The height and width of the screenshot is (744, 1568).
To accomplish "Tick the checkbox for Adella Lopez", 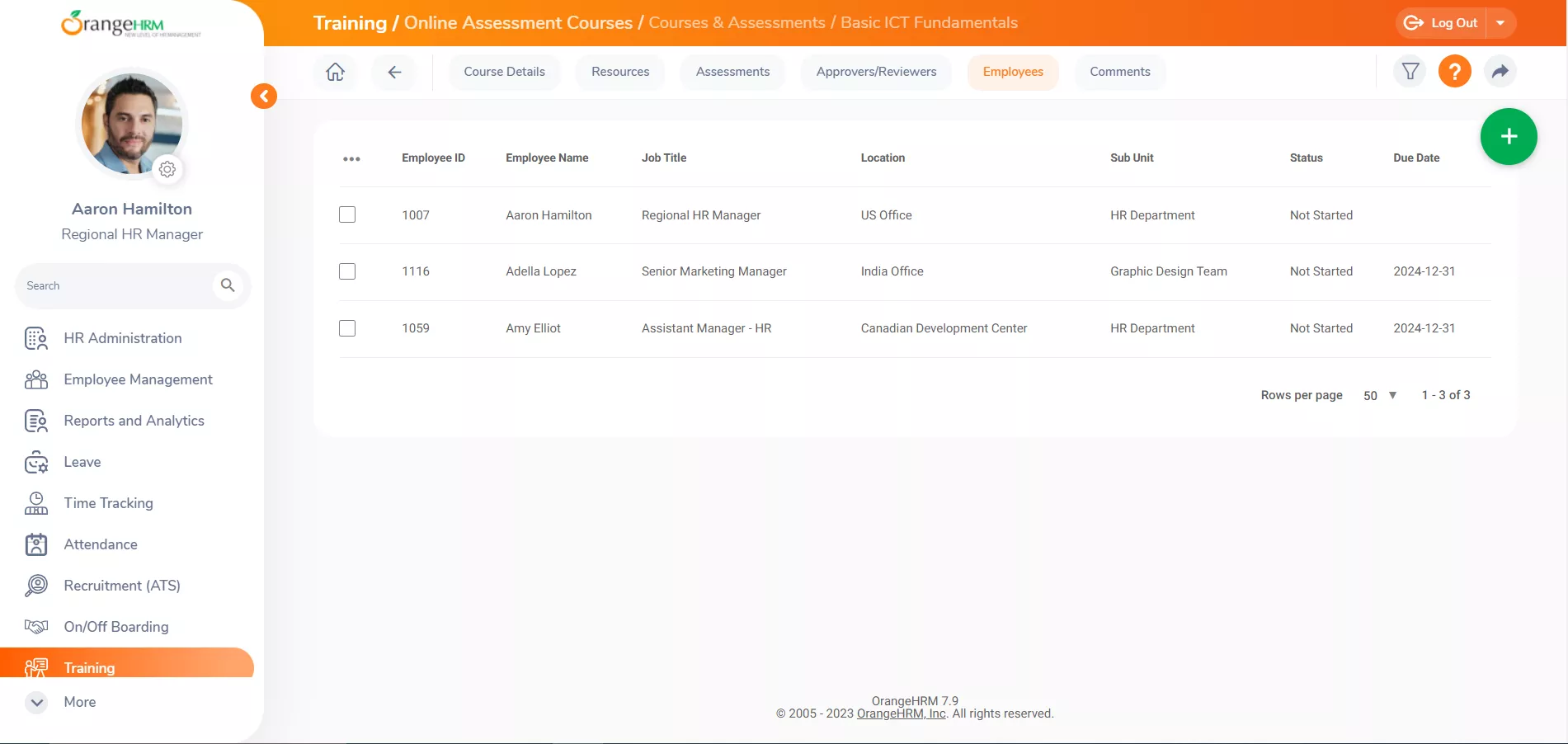I will (347, 271).
